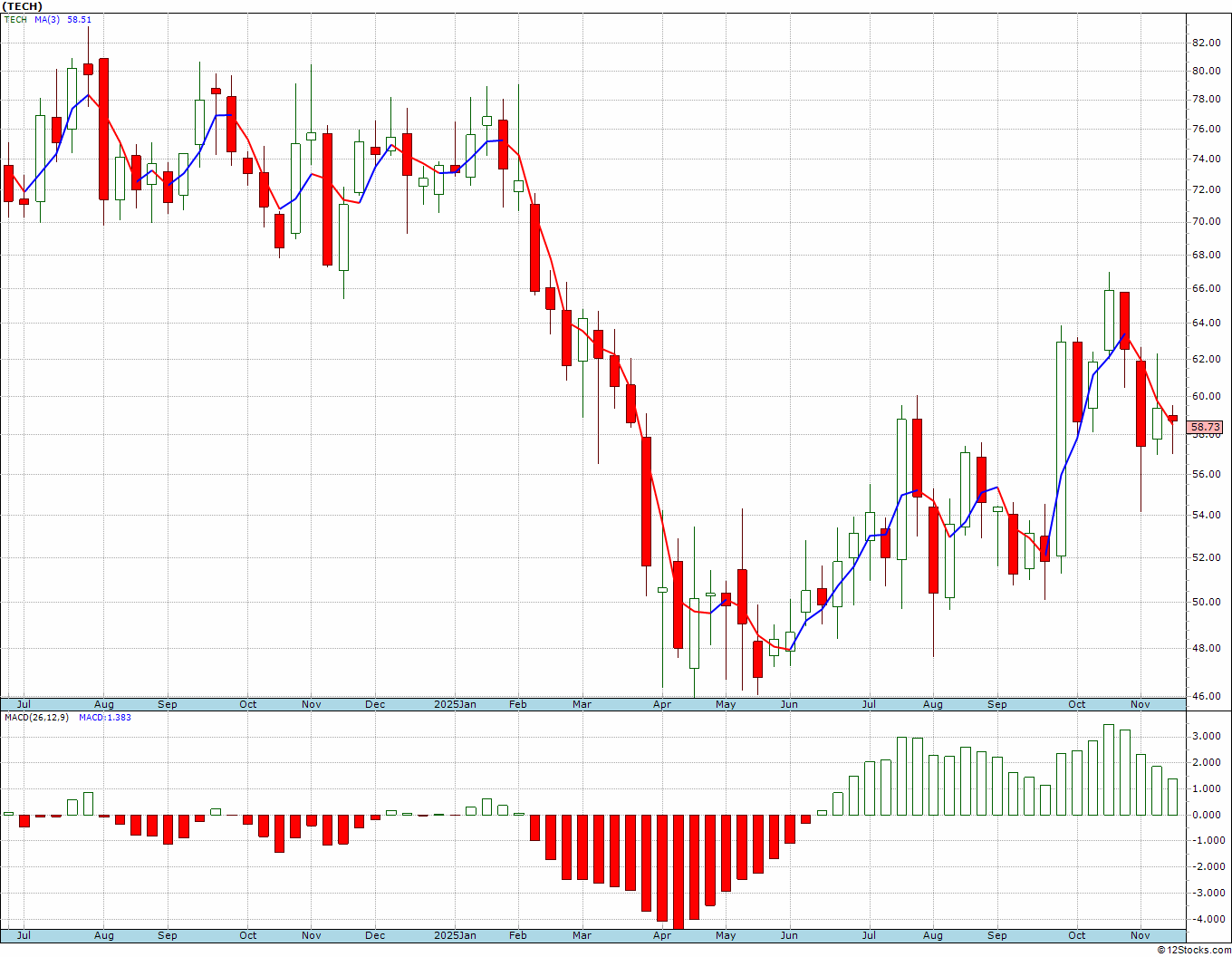The width and height of the screenshot is (1232, 957).
Task: Click the 74.00 price axis label
Action: coord(1205,159)
